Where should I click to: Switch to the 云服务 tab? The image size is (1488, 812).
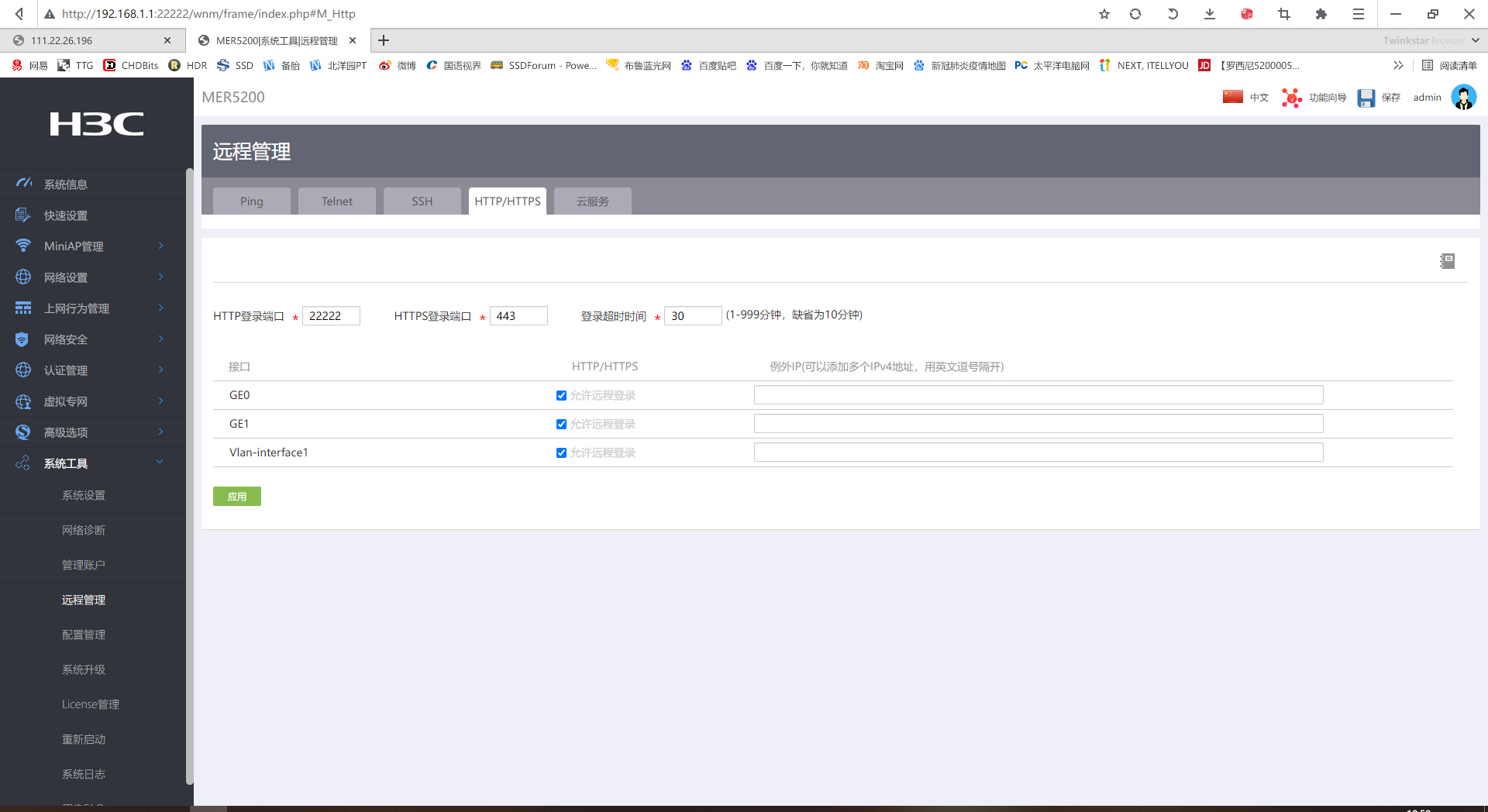[593, 201]
